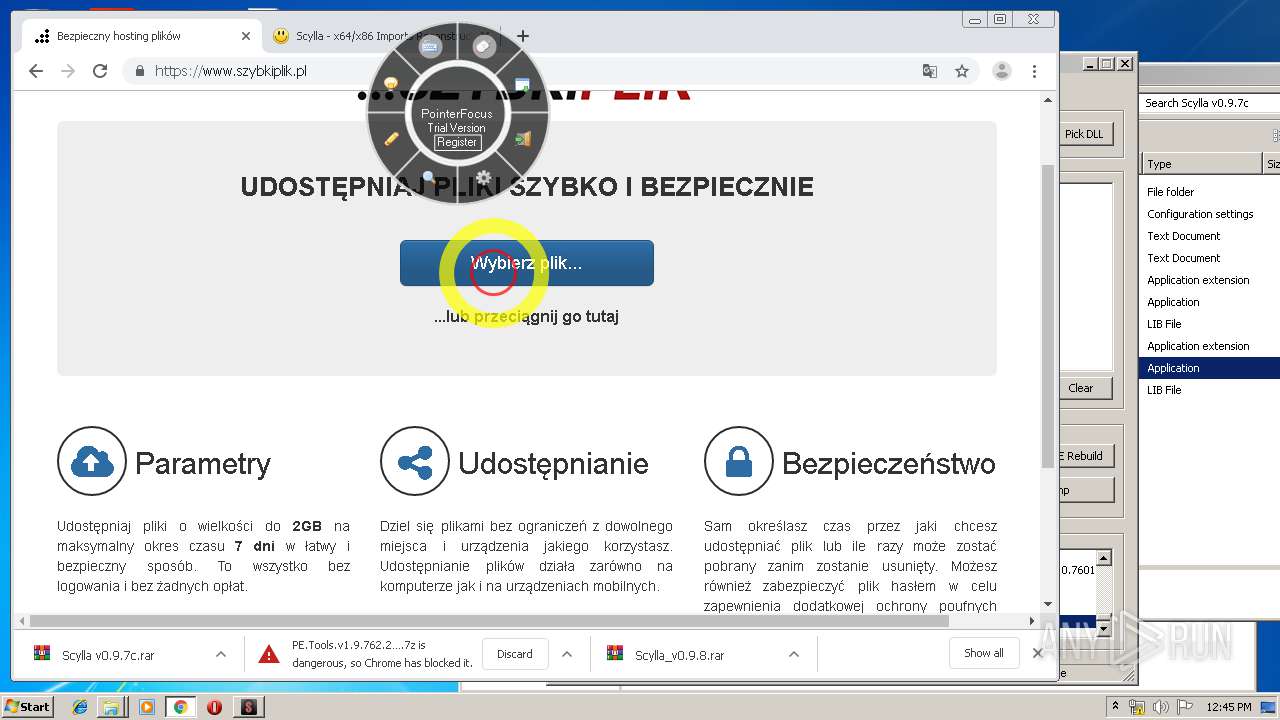Click the Search Scylla v0.9.7c search field
This screenshot has height=720, width=1280.
tap(1208, 103)
